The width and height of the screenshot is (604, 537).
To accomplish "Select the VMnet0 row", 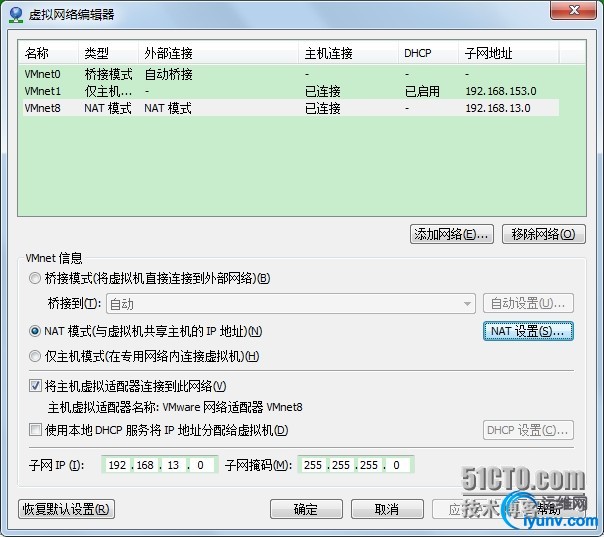I will pyautogui.click(x=291, y=74).
